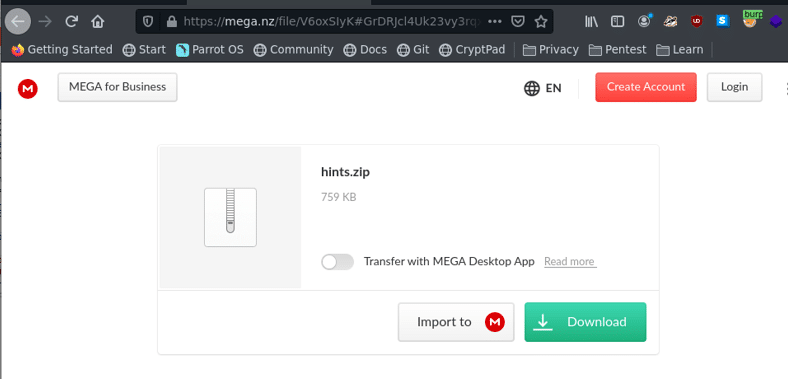Open the uBlock Origin extension icon

(x=696, y=21)
